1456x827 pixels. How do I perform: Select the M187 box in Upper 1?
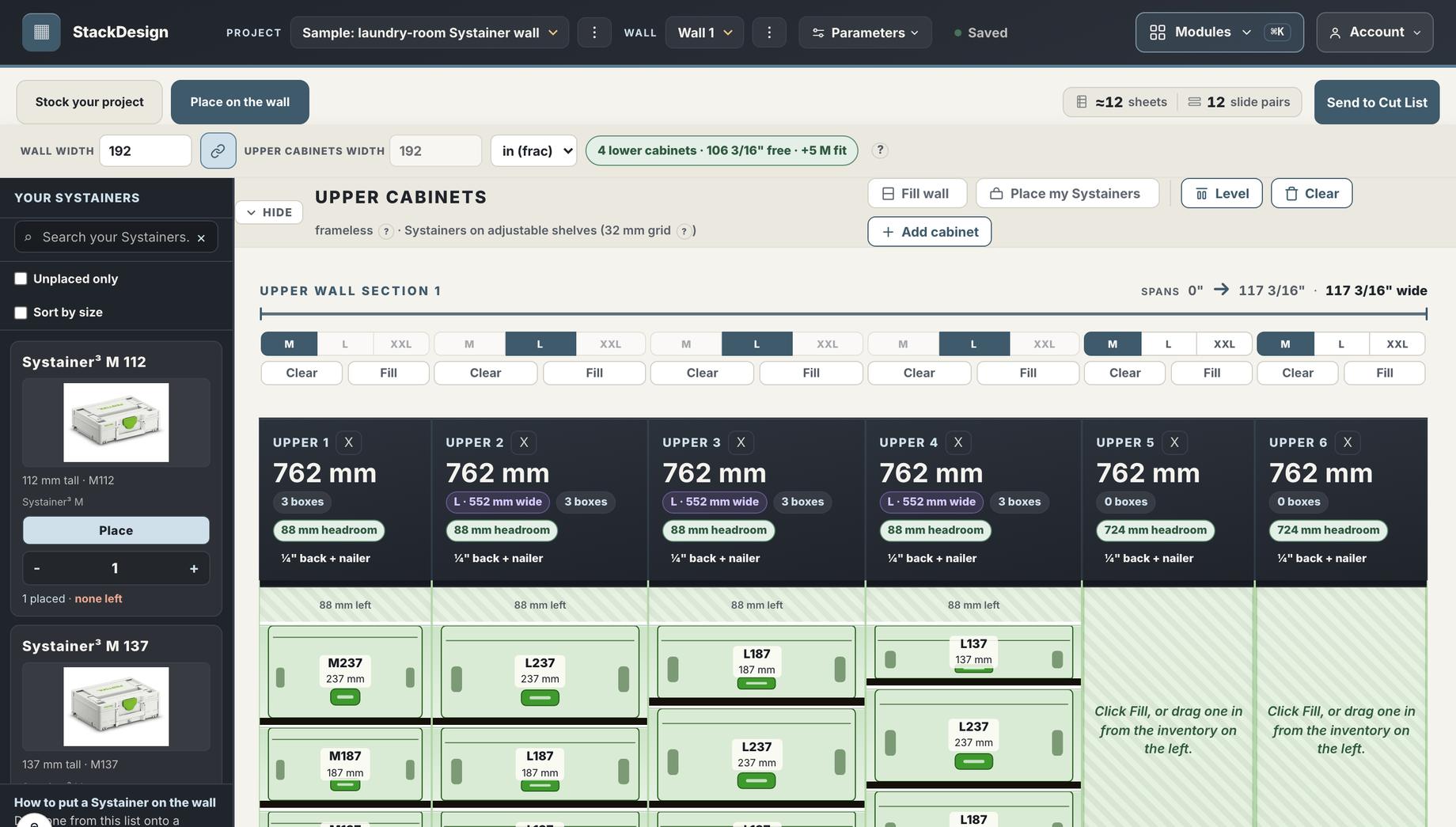pos(345,764)
